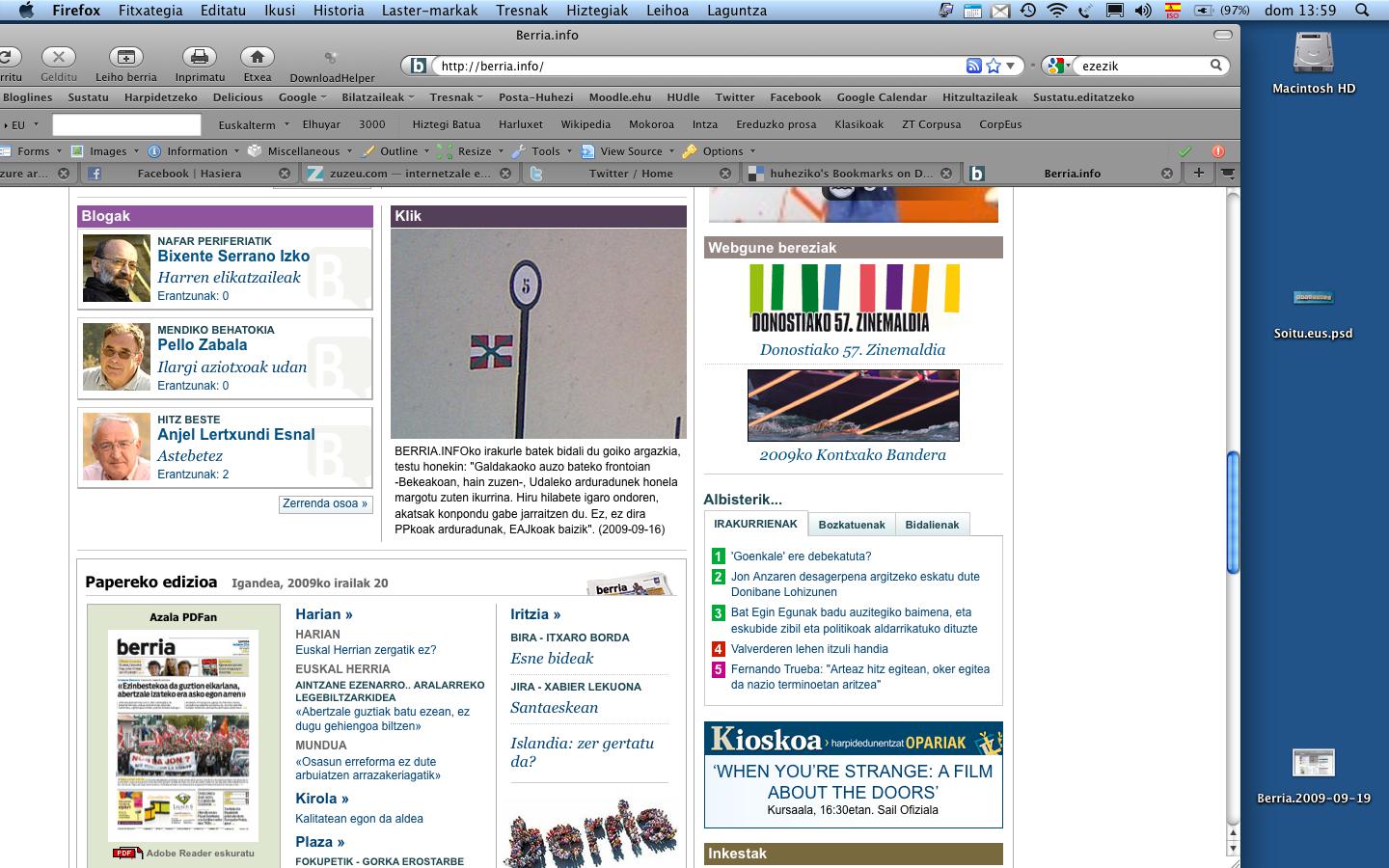The image size is (1389, 868).
Task: Open the EU language dropdown
Action: click(x=21, y=124)
